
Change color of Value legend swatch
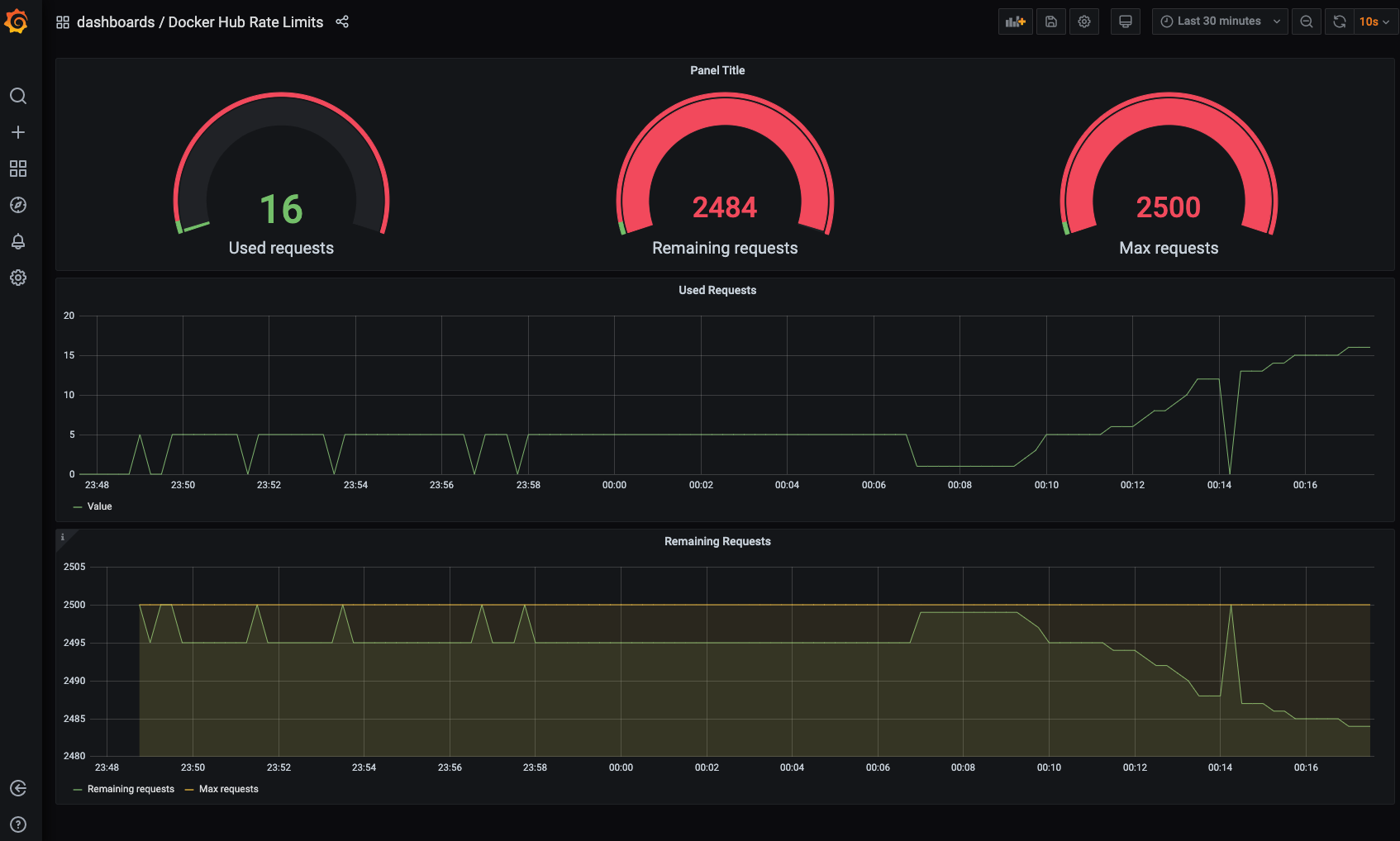coord(78,507)
